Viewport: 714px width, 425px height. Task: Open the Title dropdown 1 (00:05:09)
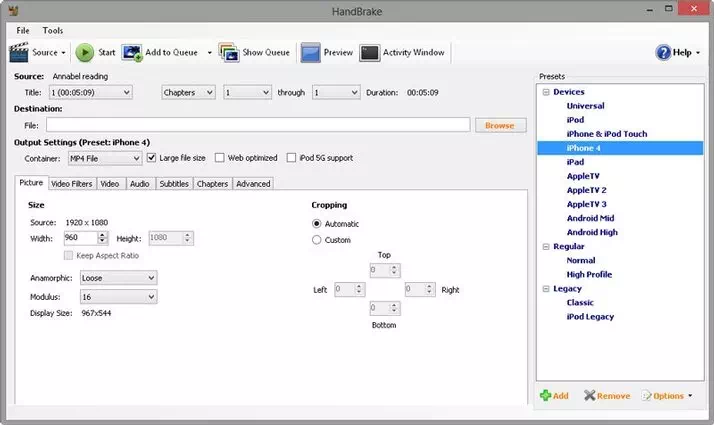91,92
